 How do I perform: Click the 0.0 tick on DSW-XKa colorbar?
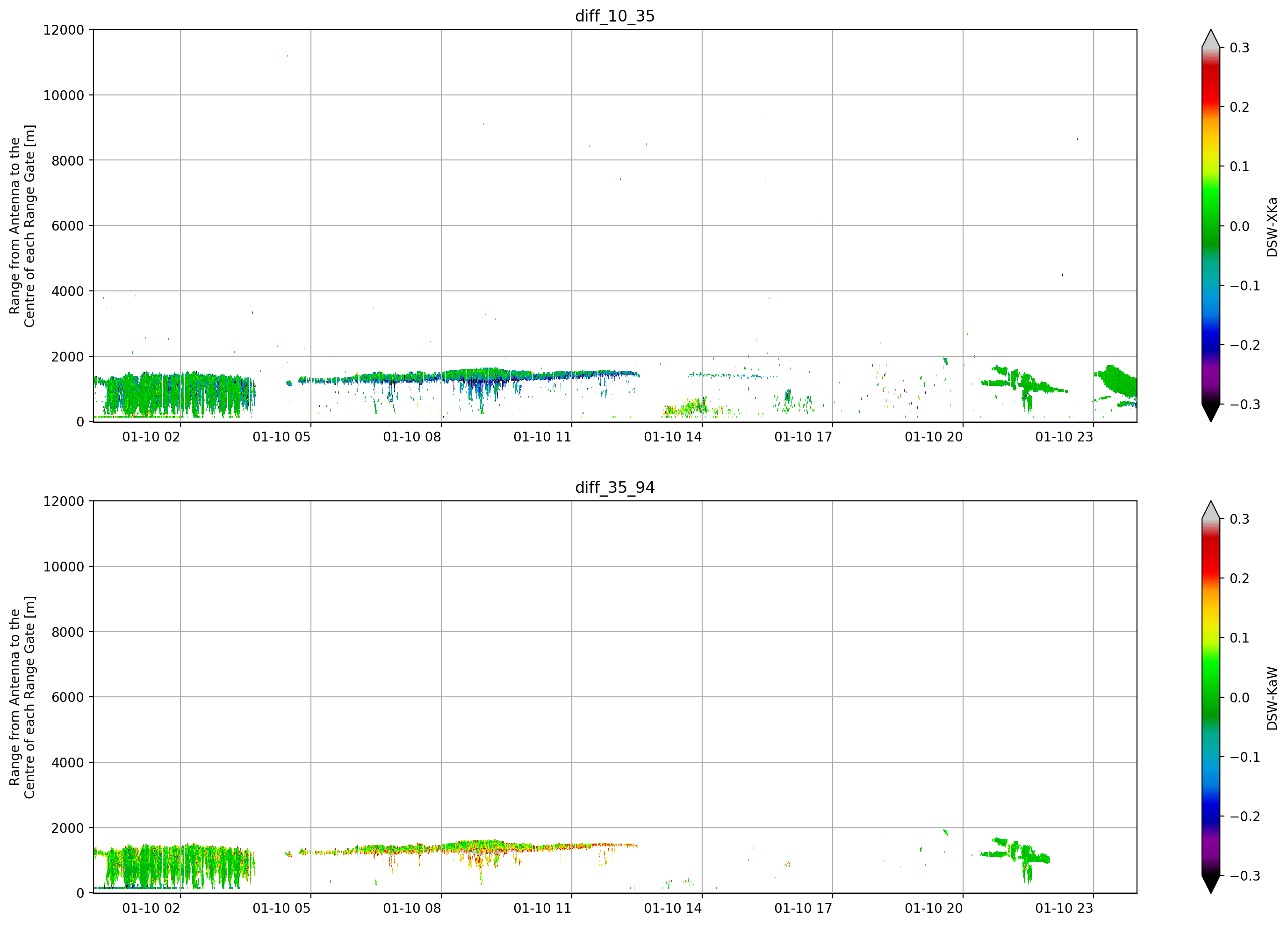pyautogui.click(x=1240, y=226)
